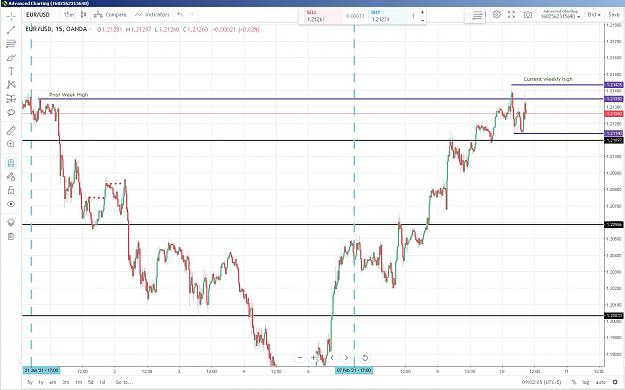The height and width of the screenshot is (390, 625).
Task: Open the Bid price source dropdown
Action: point(594,15)
